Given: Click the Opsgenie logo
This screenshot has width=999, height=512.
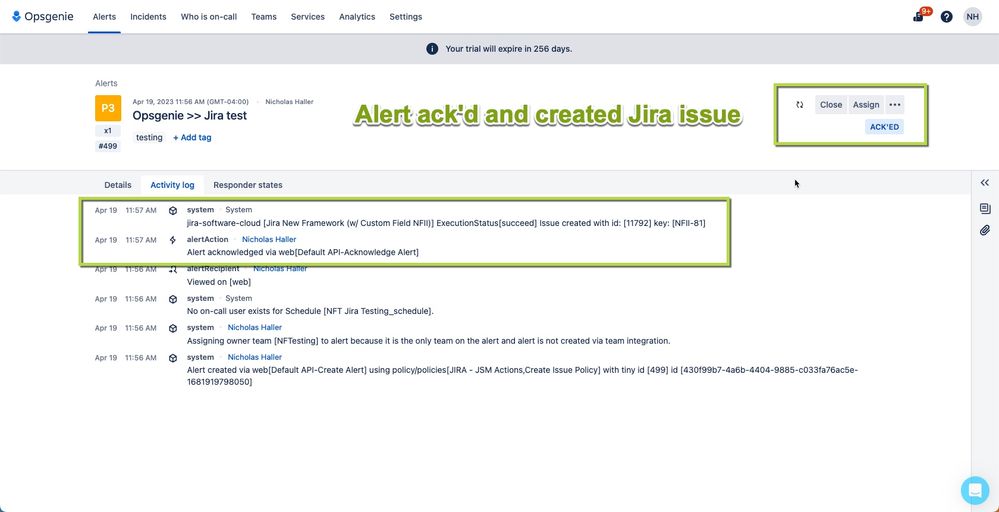Looking at the screenshot, I should pyautogui.click(x=43, y=17).
